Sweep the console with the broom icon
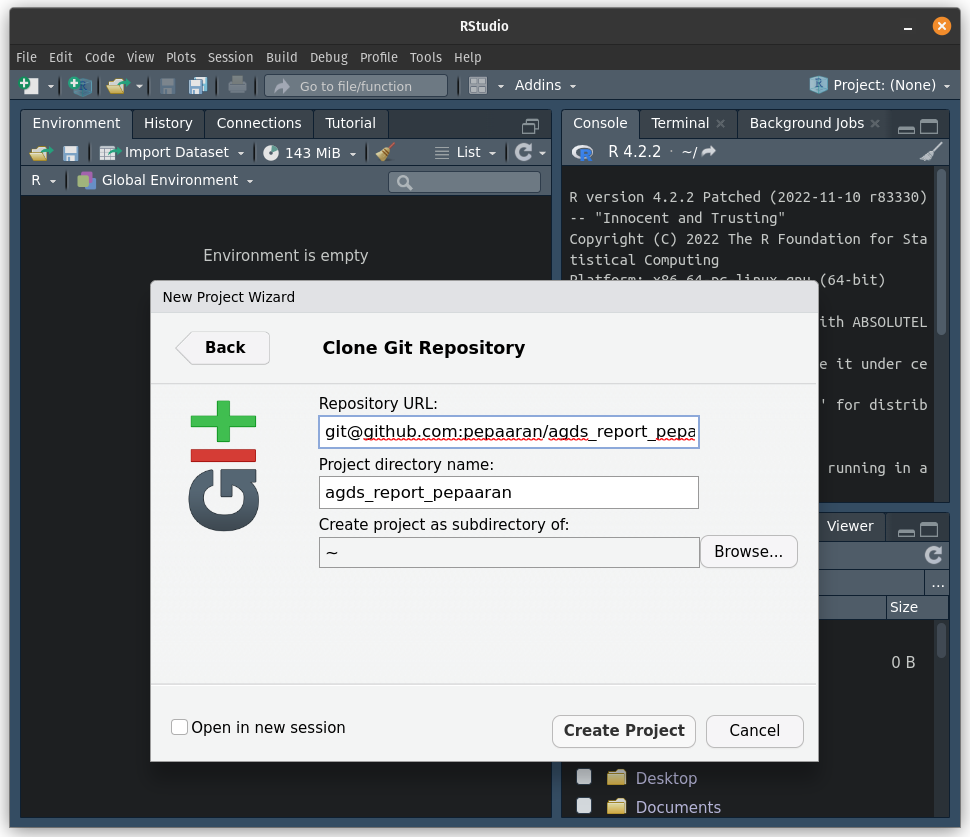Image resolution: width=970 pixels, height=837 pixels. pos(930,152)
